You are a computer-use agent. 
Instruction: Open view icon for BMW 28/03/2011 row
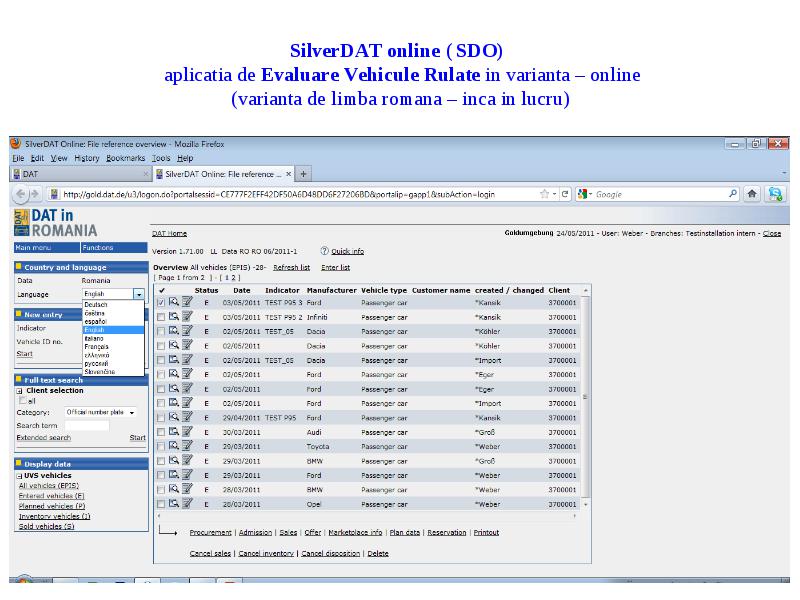pyautogui.click(x=173, y=489)
